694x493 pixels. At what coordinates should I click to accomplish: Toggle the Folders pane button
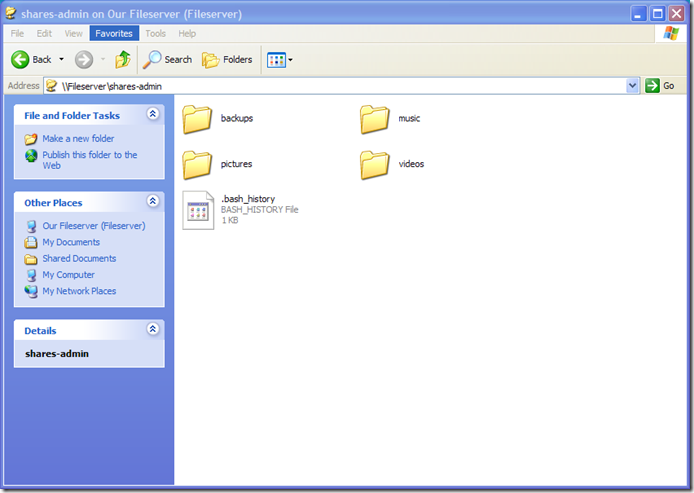[227, 59]
